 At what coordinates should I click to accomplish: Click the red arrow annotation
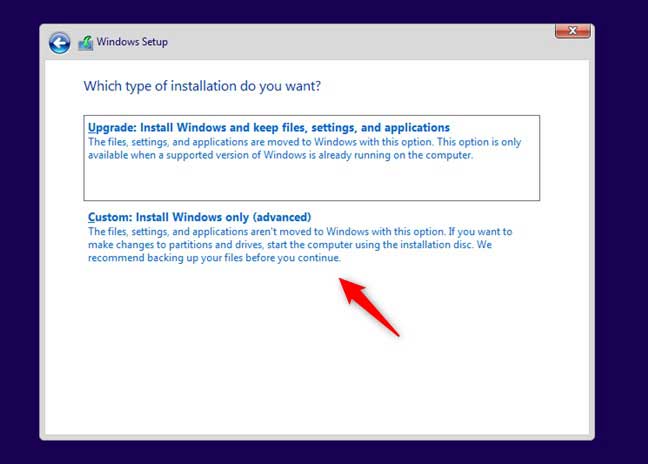pos(369,306)
